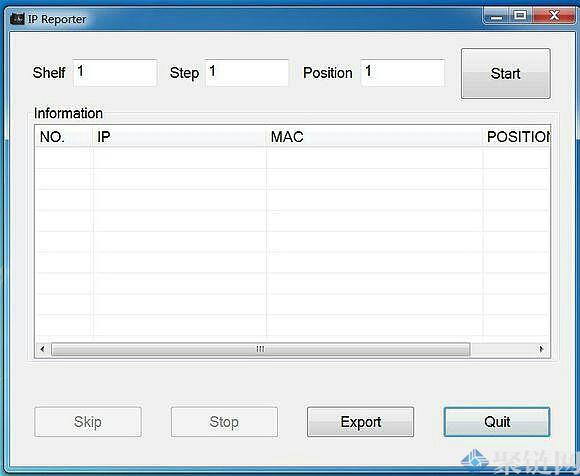The image size is (580, 476).
Task: Close the IP Reporter window
Action: pos(554,16)
